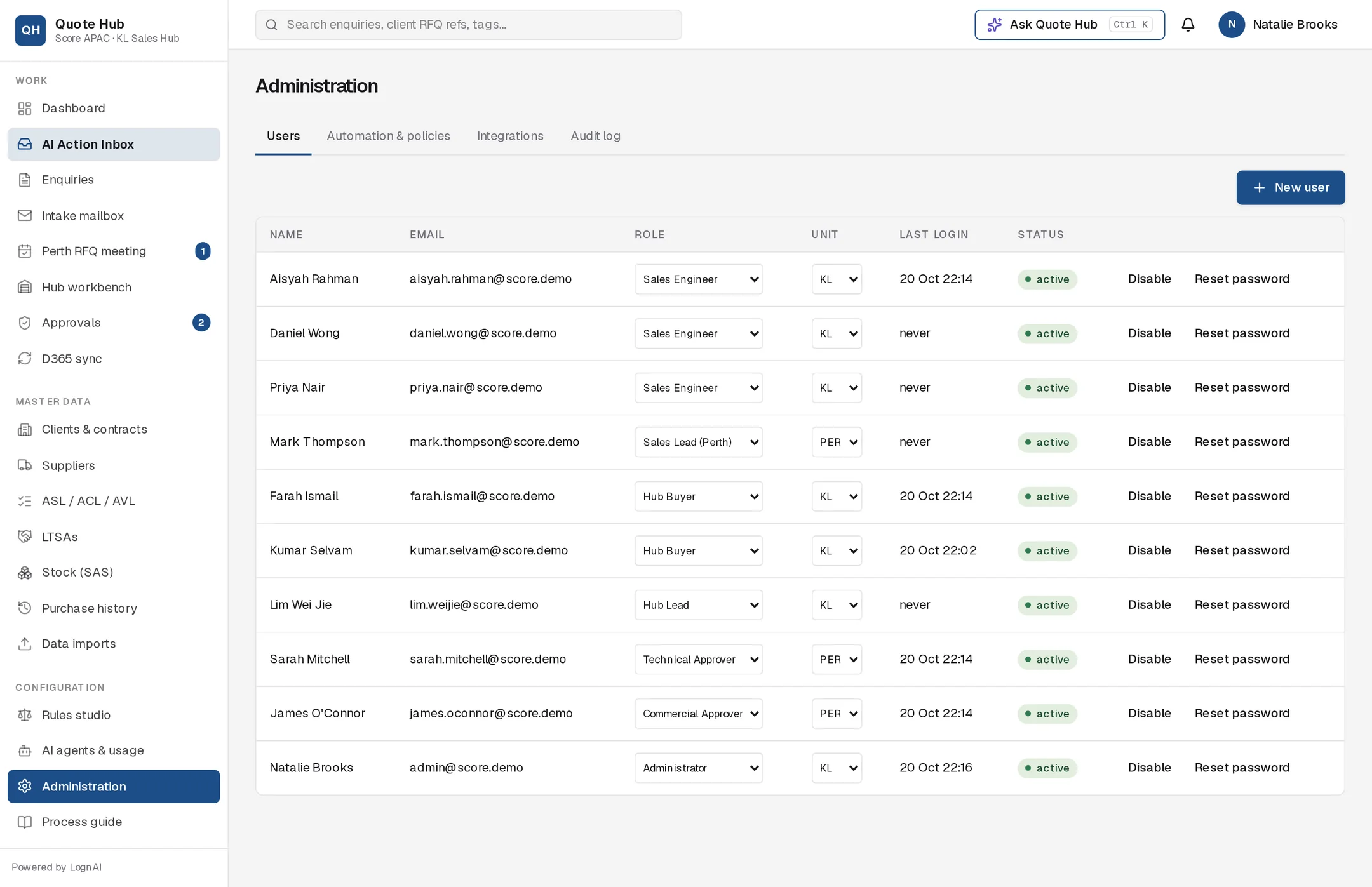Viewport: 1372px width, 887px height.
Task: Click the active status badge for Daniel Wong
Action: point(1047,333)
